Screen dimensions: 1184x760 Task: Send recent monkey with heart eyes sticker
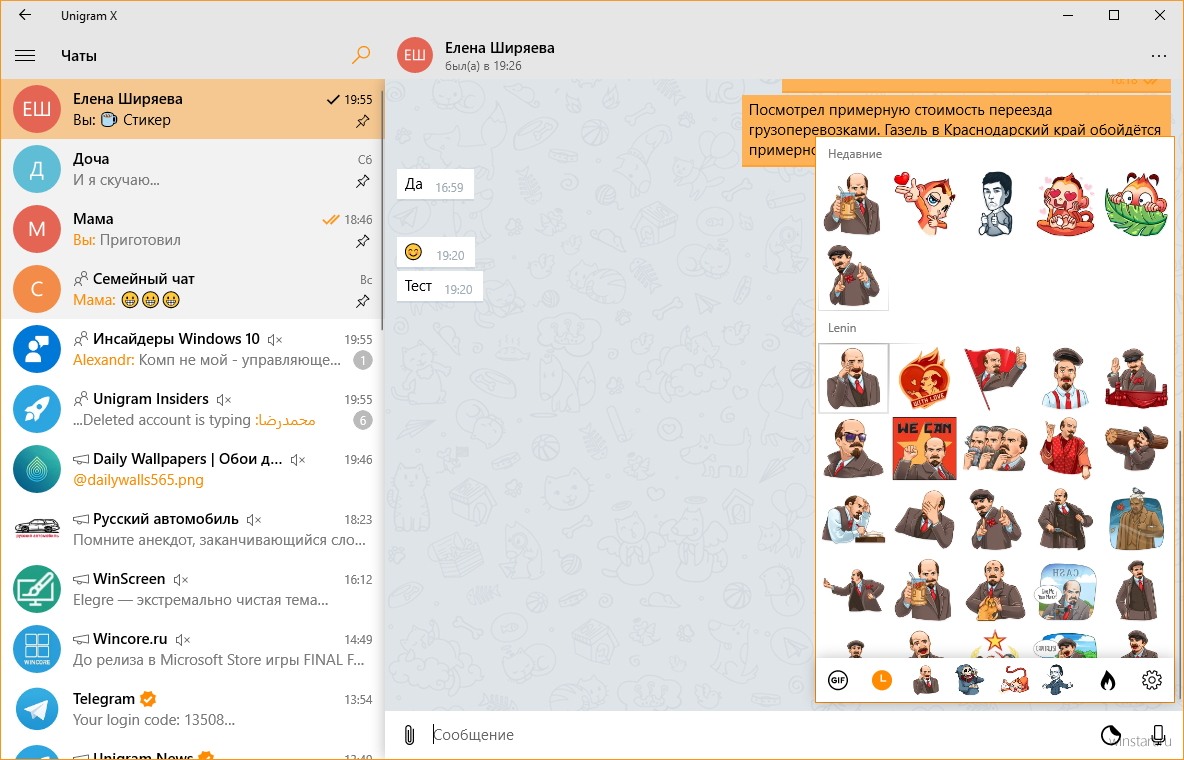[1065, 203]
